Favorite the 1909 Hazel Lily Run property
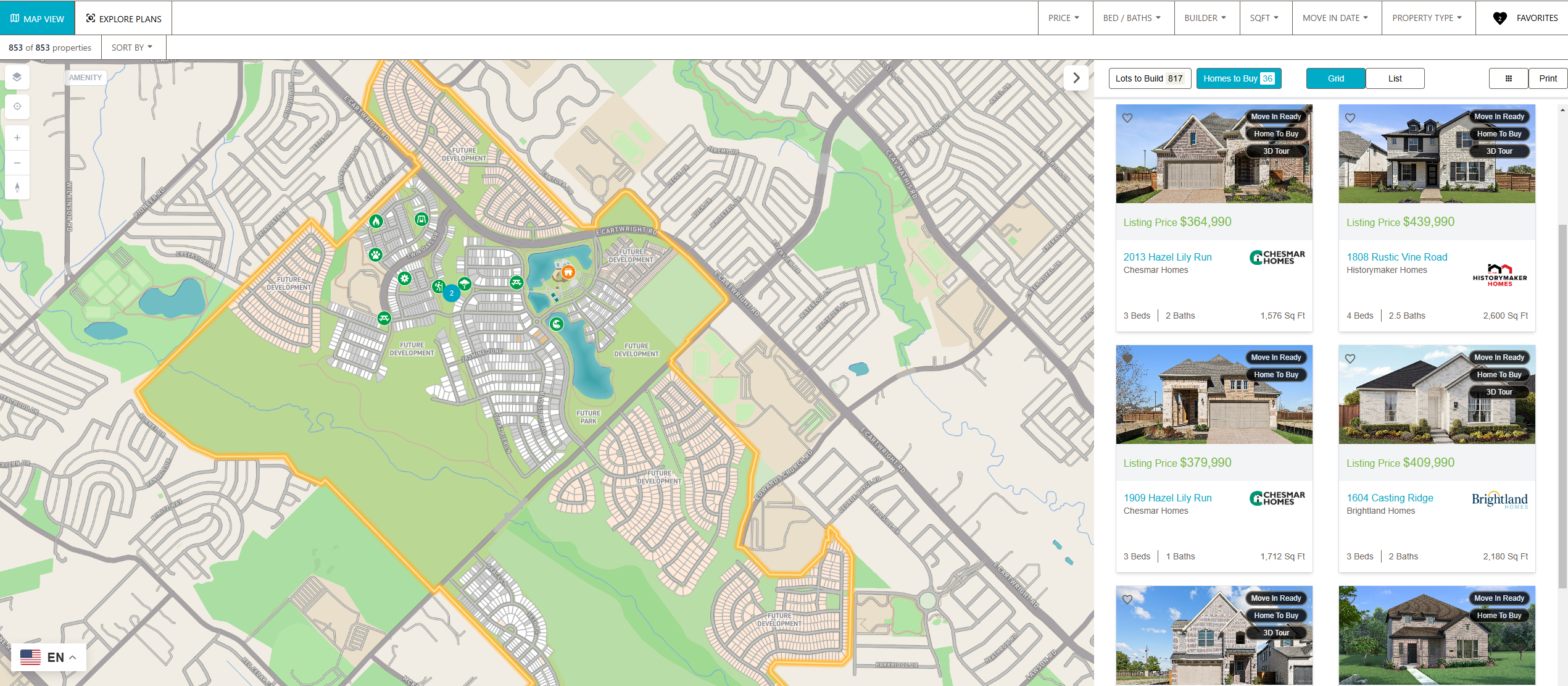Viewport: 1568px width, 686px height. click(1128, 358)
